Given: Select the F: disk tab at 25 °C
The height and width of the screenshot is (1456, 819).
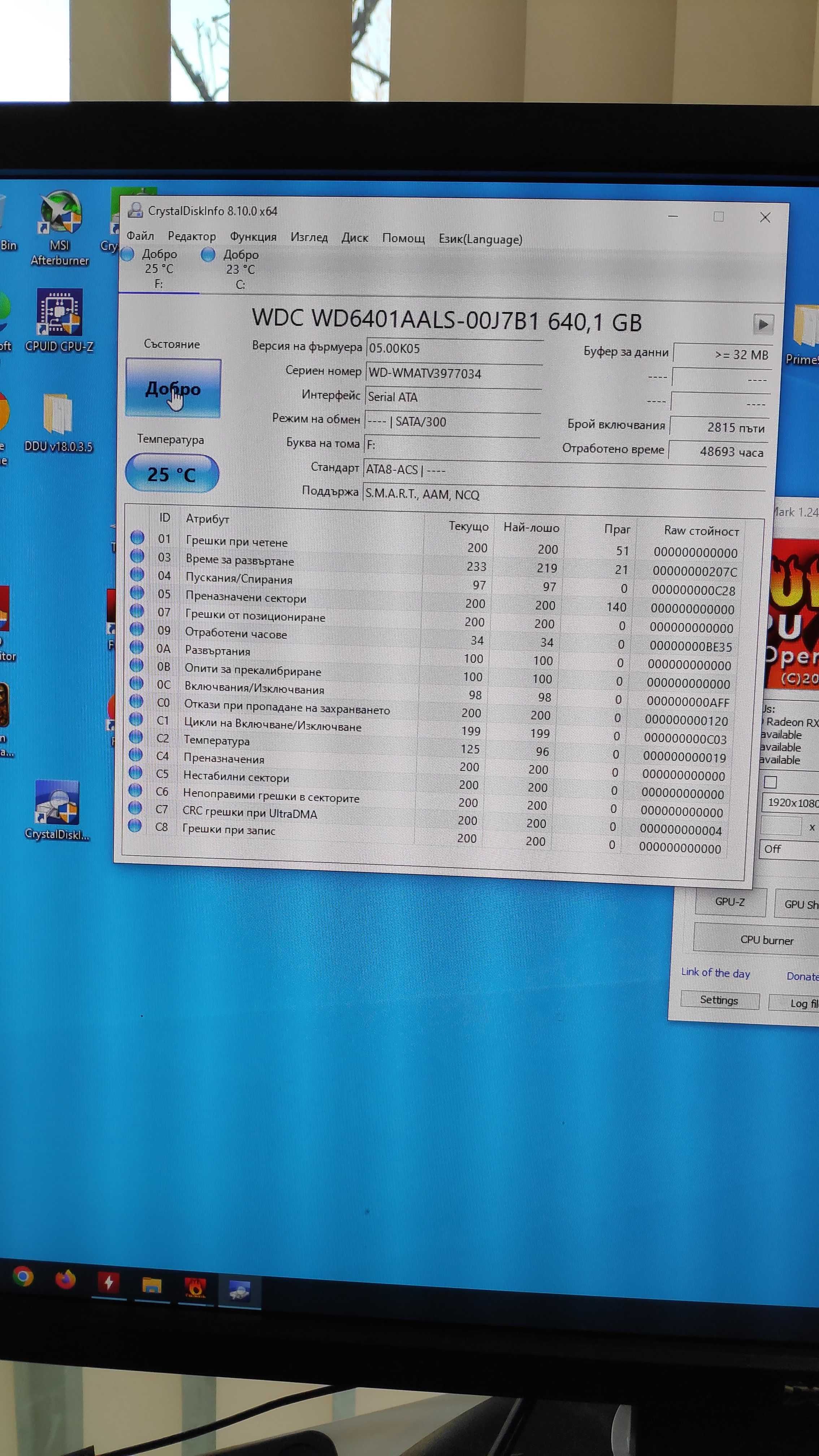Looking at the screenshot, I should pos(158,269).
